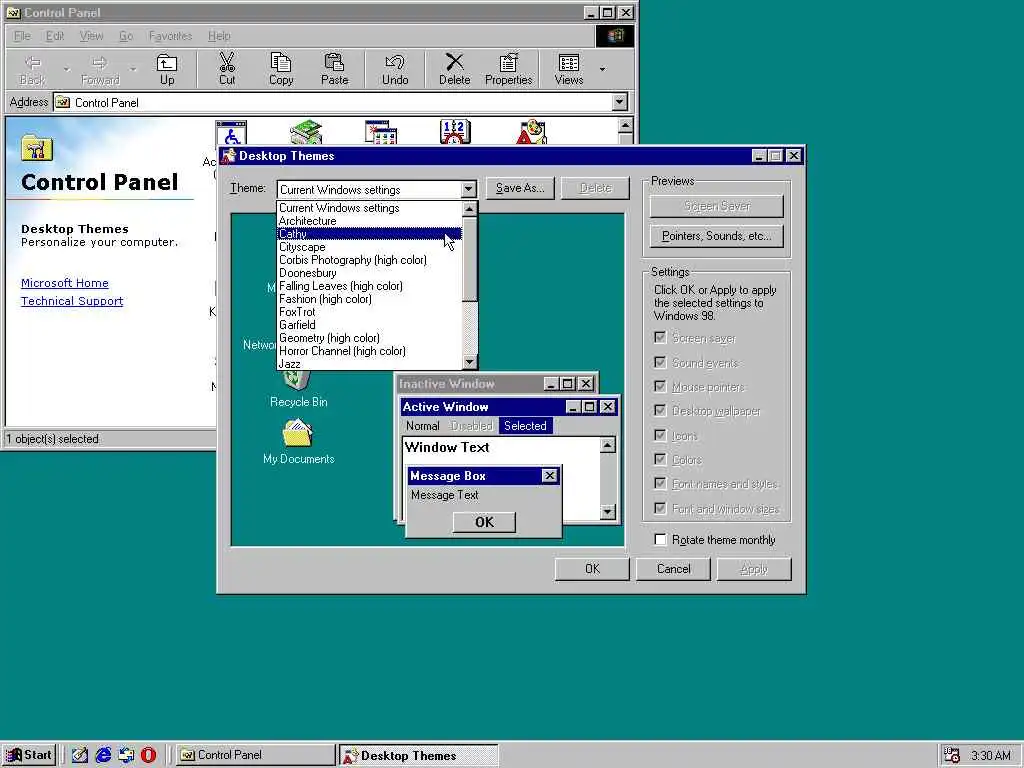Click the Paste toolbar icon in Control Panel
Screen dimensions: 1024x768
coord(334,68)
